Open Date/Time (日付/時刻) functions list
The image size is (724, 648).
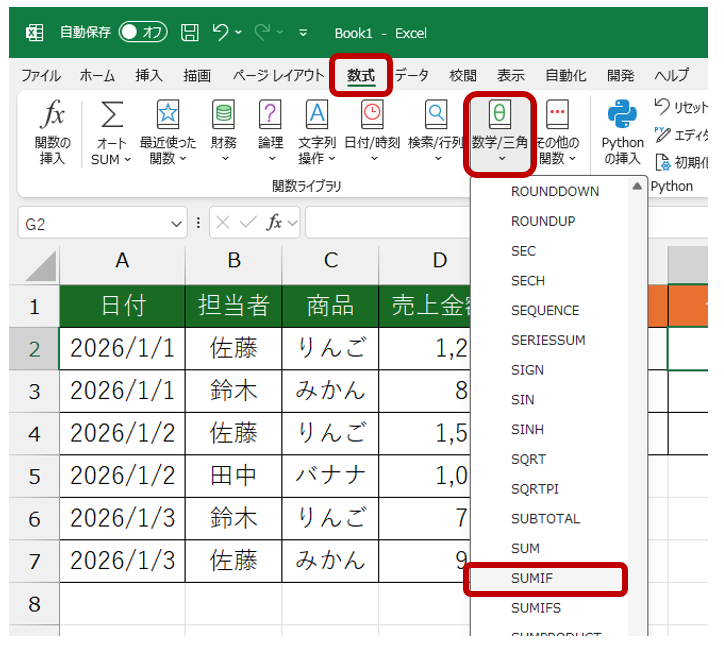(x=372, y=132)
